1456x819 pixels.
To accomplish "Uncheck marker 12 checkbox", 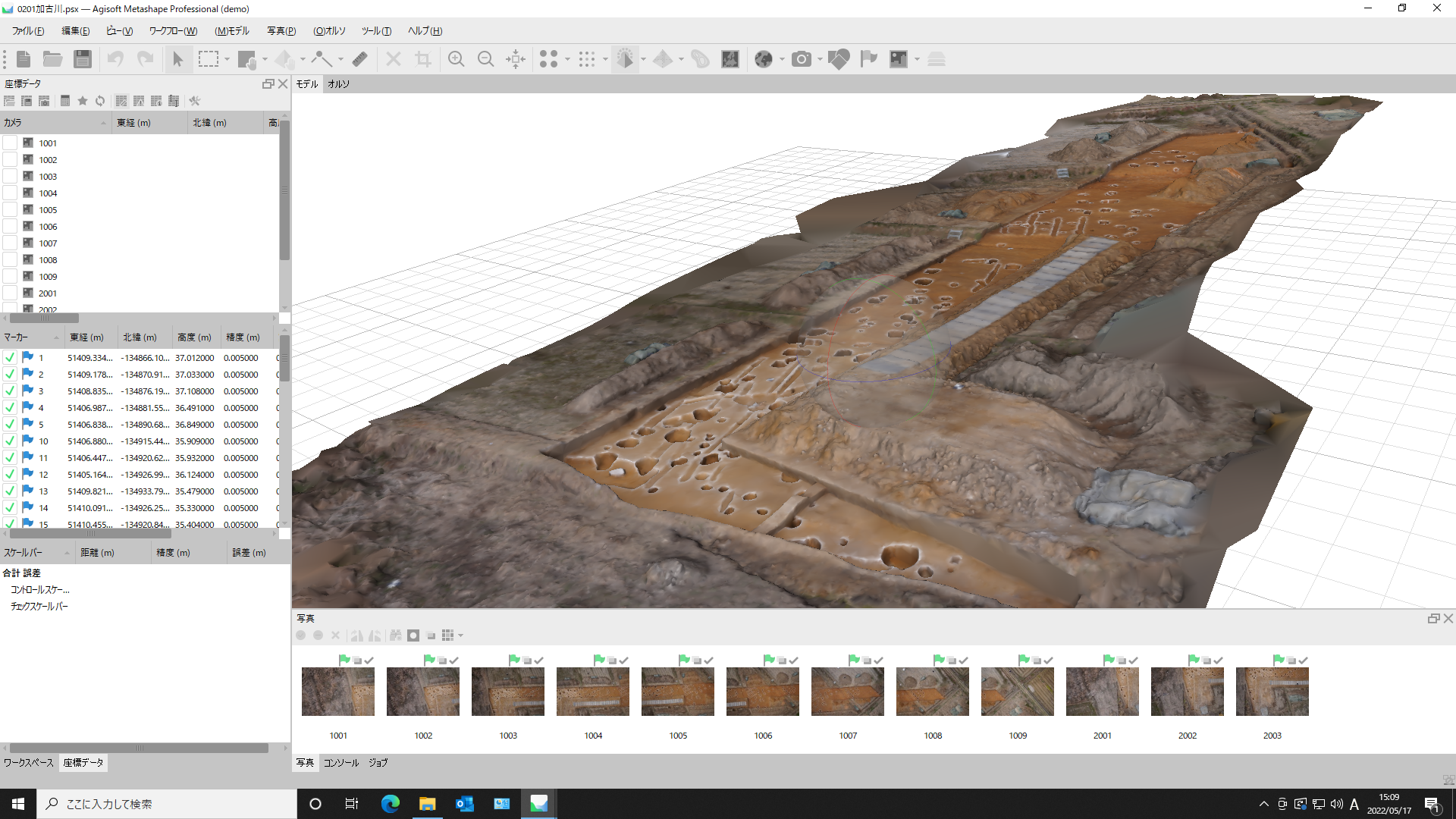I will click(10, 474).
